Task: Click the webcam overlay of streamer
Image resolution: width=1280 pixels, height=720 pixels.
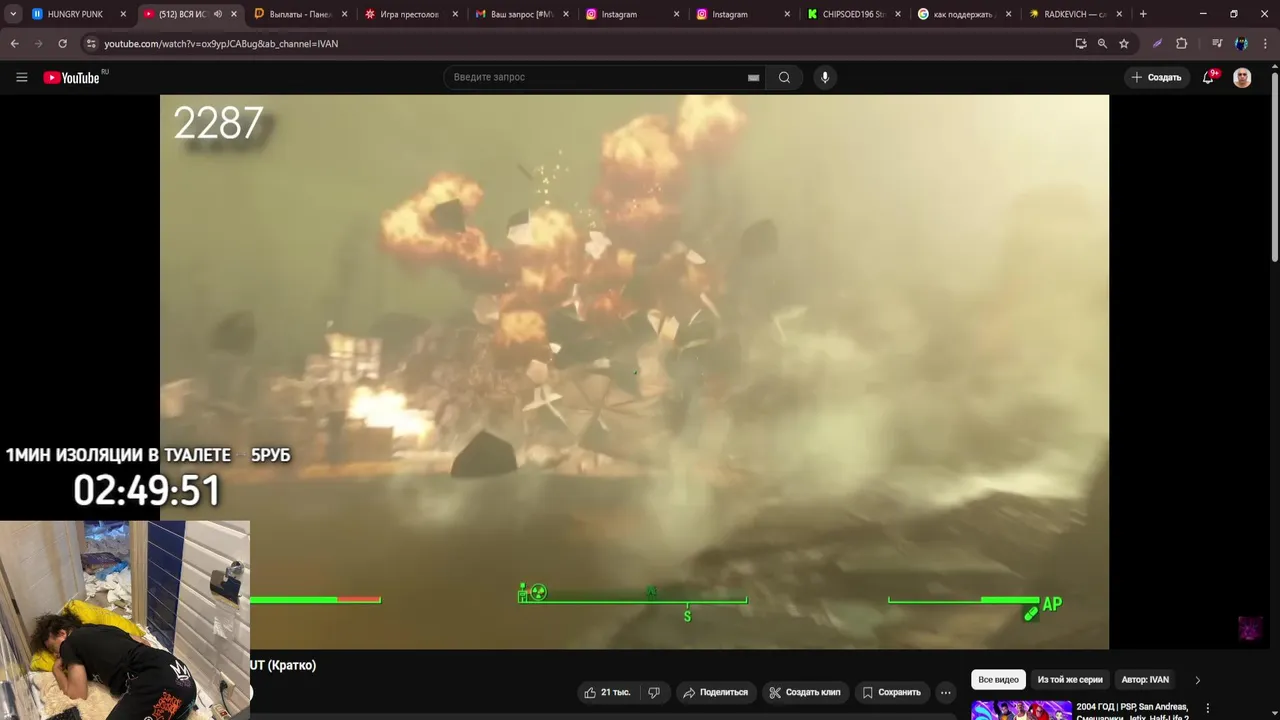Action: 124,620
